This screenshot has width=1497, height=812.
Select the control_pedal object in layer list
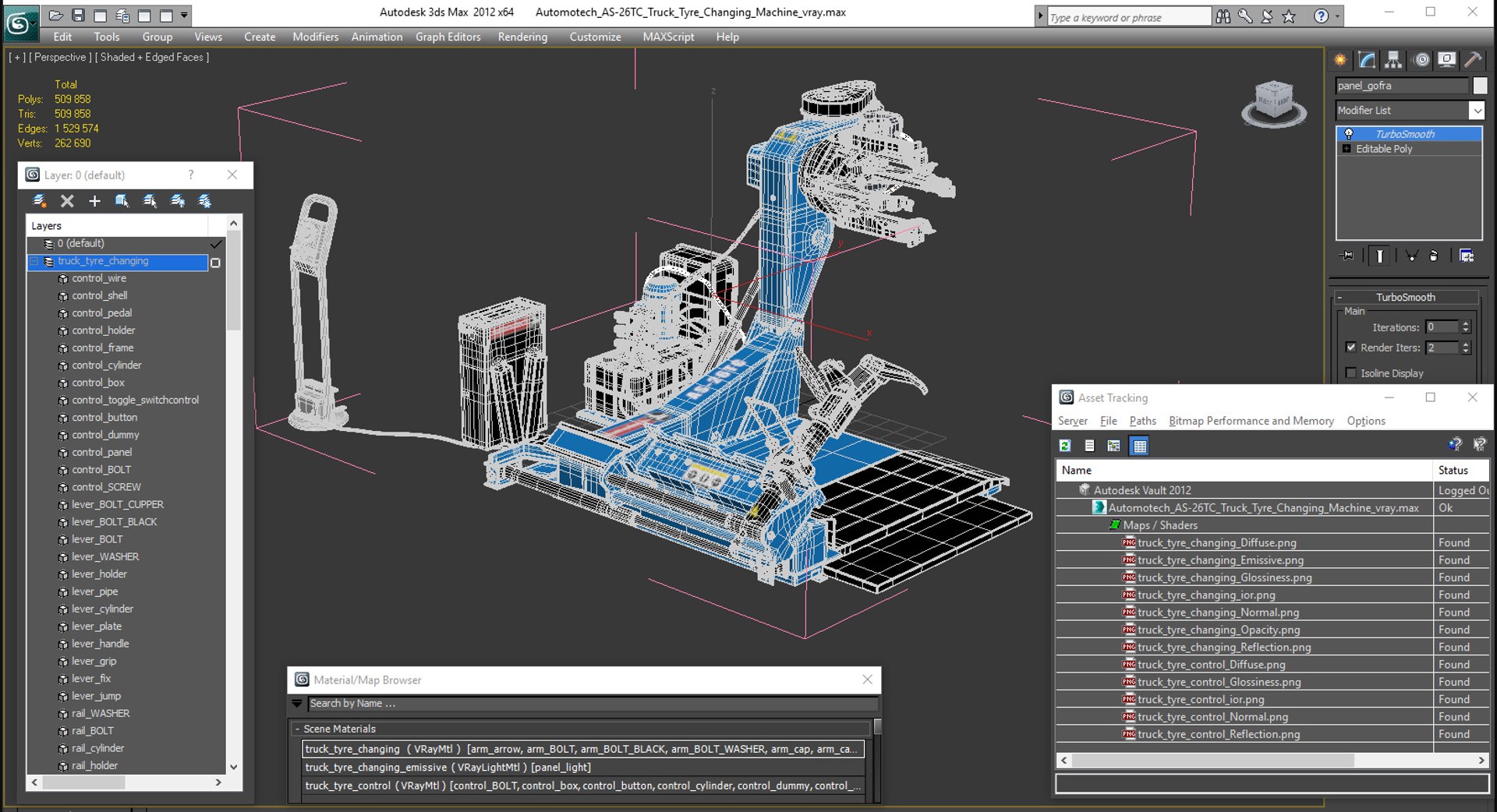[x=101, y=313]
